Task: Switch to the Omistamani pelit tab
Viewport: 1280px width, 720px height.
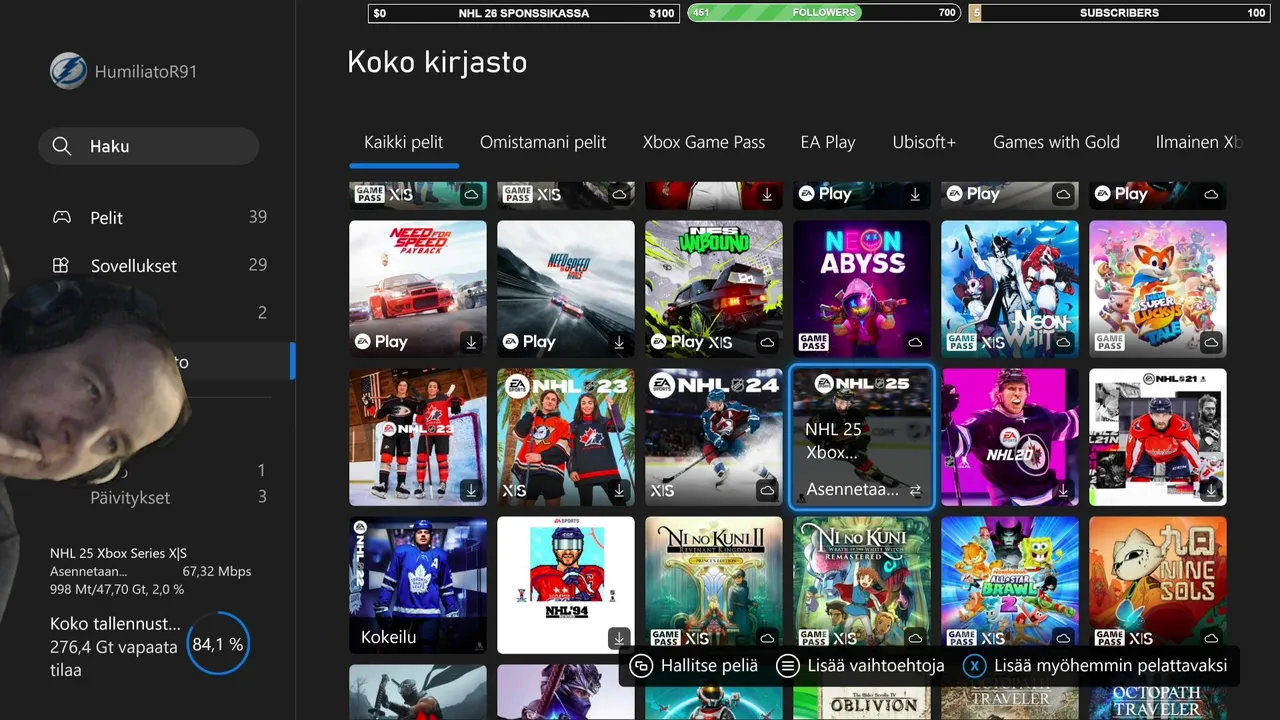Action: tap(543, 142)
